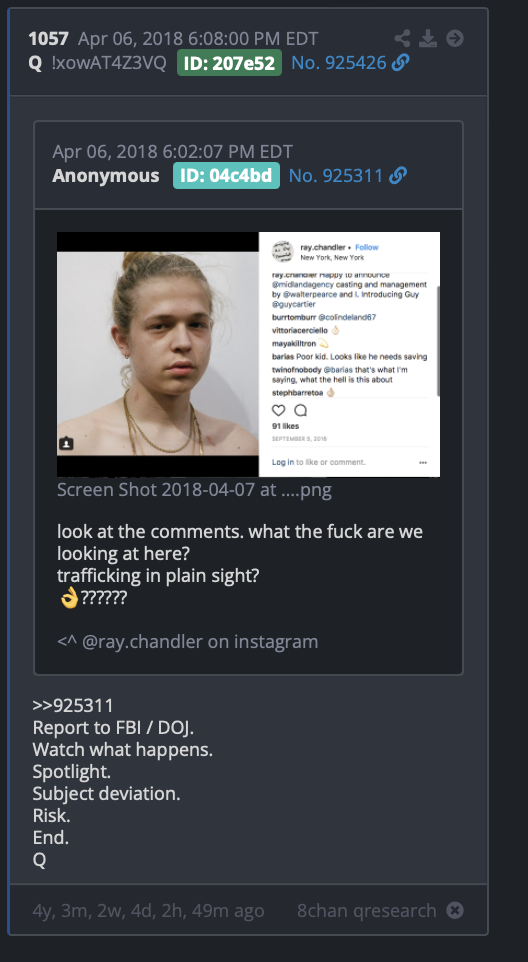Screen dimensions: 528x962
Task: Click the comment bubble icon in Instagram screenshot
Action: 300,410
